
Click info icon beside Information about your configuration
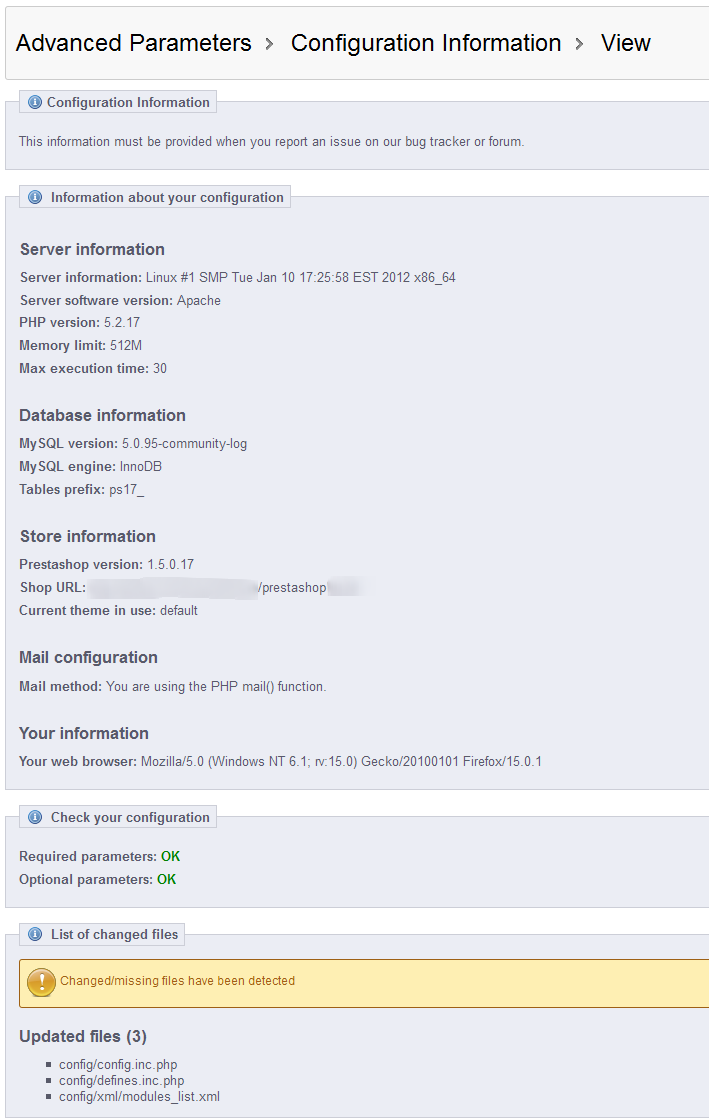pyautogui.click(x=35, y=197)
